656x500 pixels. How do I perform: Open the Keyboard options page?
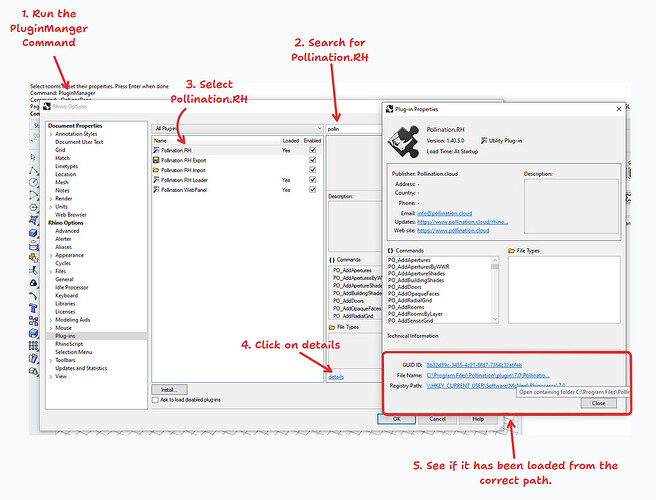(x=67, y=295)
